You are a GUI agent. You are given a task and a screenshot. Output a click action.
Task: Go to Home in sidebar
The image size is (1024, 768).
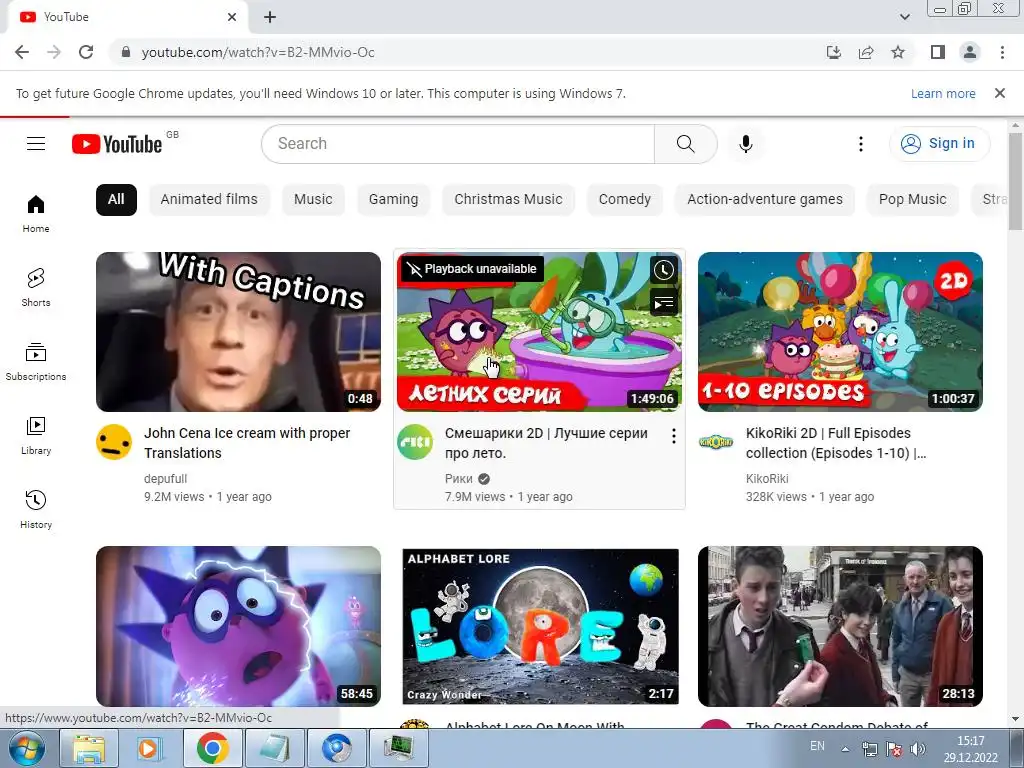[x=36, y=214]
